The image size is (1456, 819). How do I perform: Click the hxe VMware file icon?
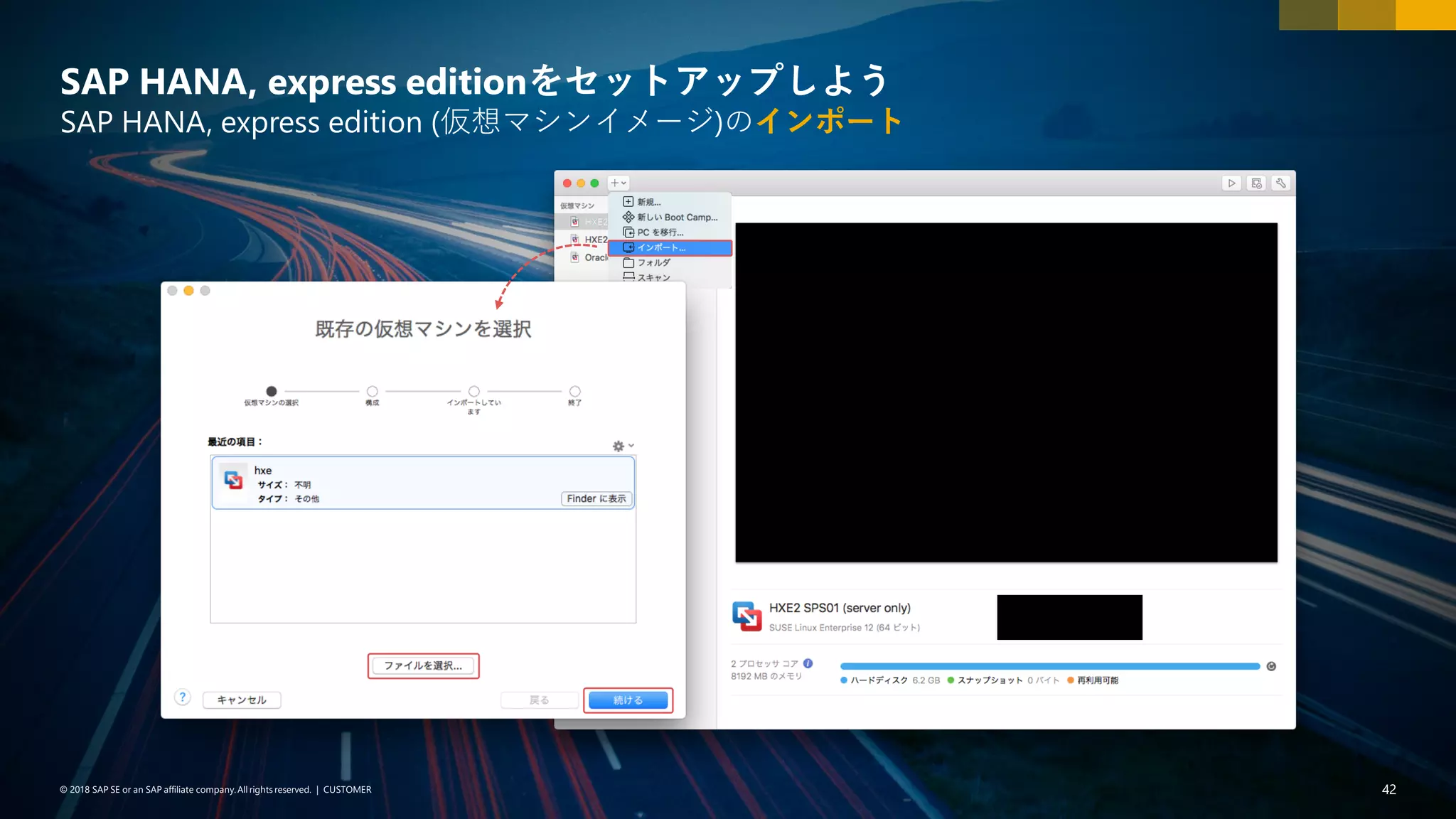tap(232, 481)
